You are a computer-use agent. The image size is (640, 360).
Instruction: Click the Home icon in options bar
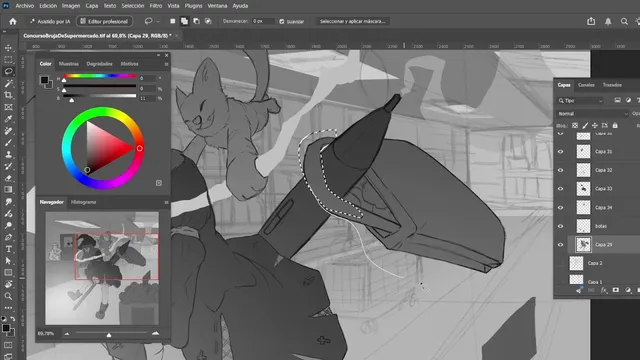click(x=13, y=21)
